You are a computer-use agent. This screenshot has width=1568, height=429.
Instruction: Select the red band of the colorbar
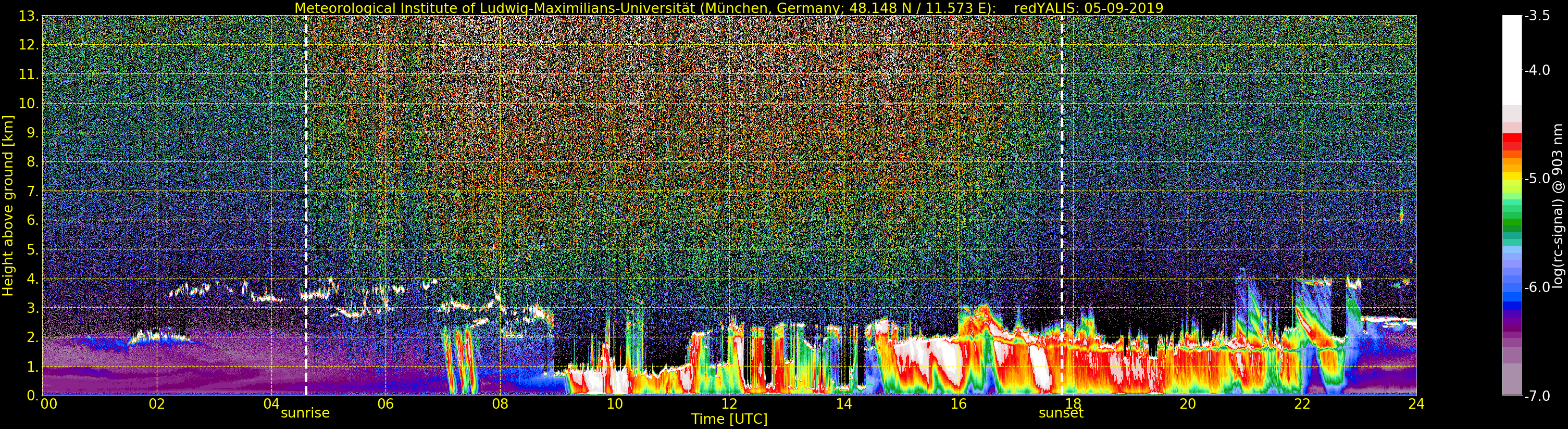1511,141
